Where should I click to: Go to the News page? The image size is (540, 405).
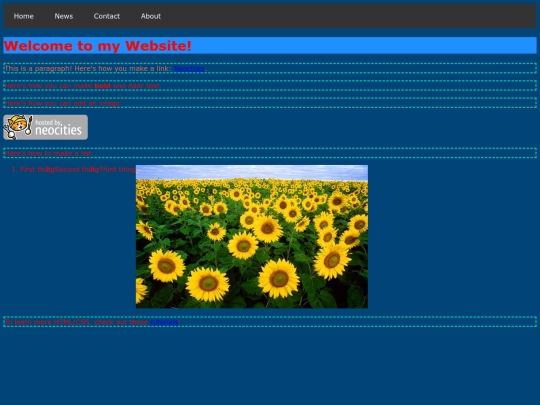[64, 16]
